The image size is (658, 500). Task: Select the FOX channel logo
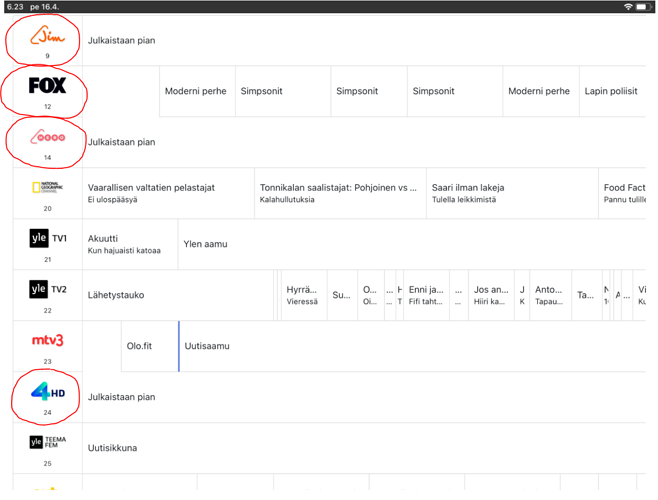[47, 87]
